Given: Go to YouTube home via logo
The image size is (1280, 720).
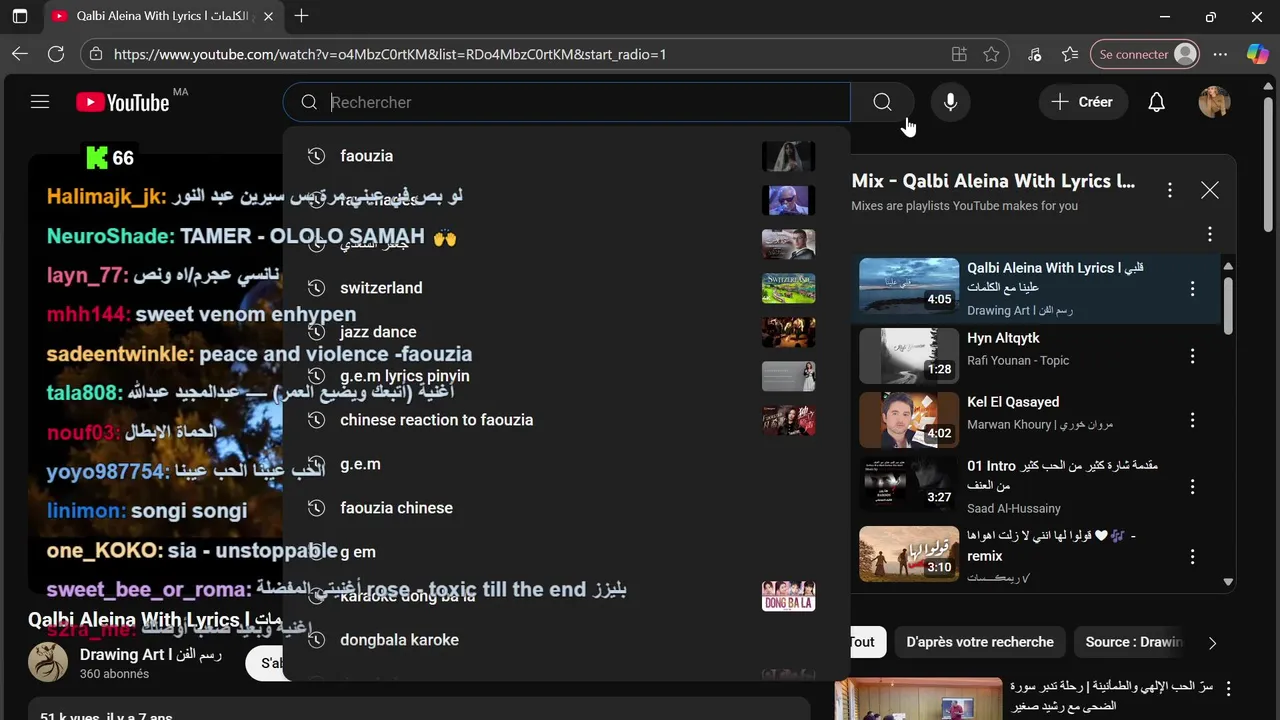Looking at the screenshot, I should coord(122,102).
